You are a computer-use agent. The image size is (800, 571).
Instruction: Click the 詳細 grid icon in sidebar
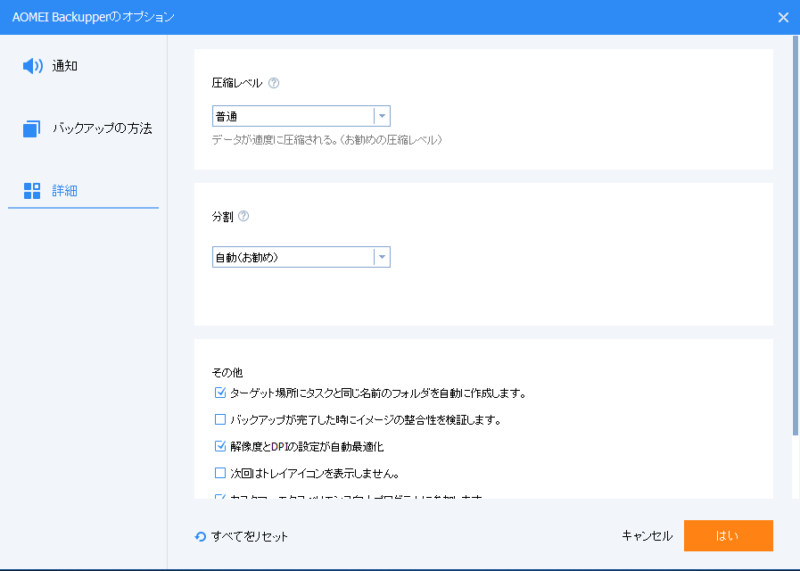click(32, 190)
